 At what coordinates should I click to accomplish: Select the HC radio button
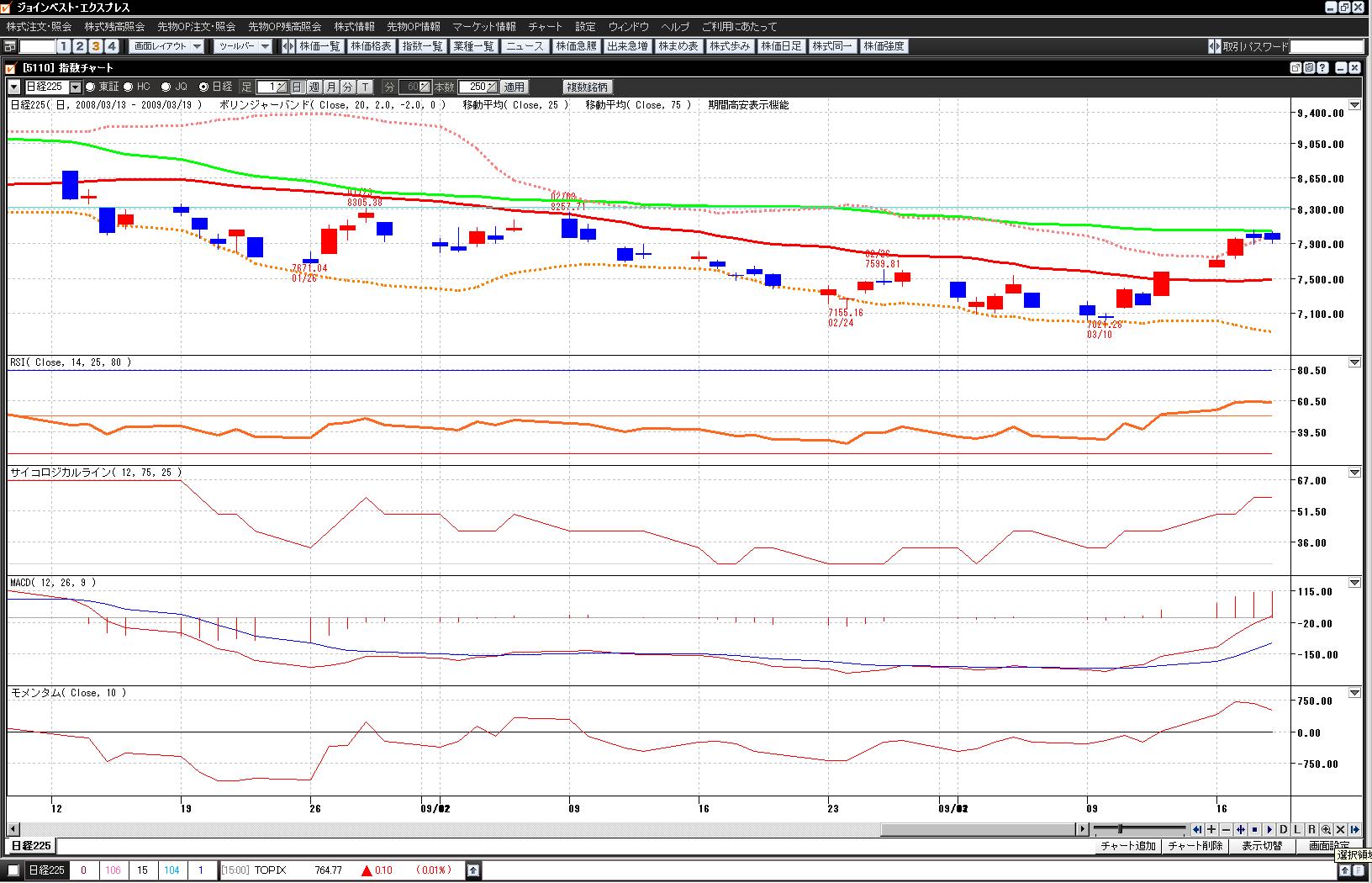[129, 87]
